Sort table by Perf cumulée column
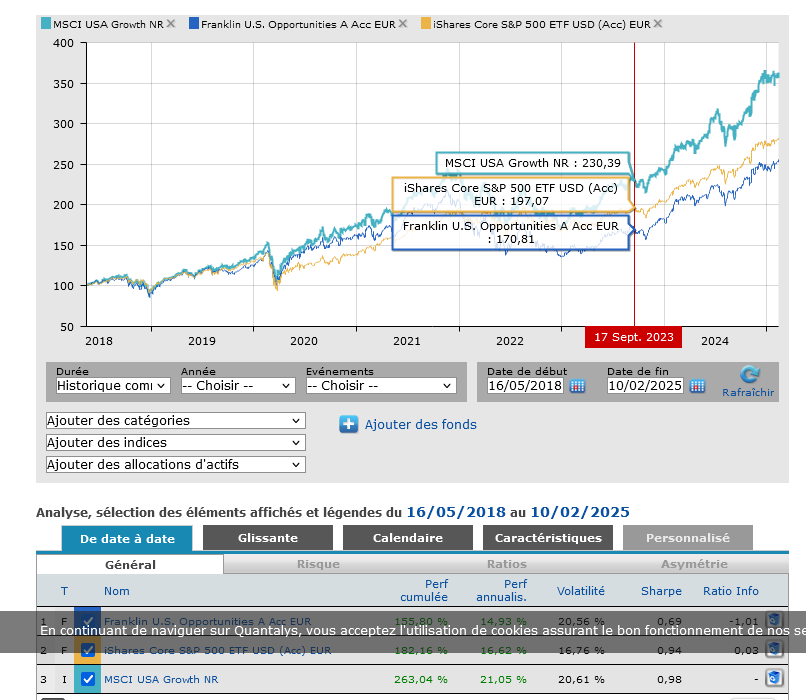This screenshot has height=700, width=806. point(424,591)
